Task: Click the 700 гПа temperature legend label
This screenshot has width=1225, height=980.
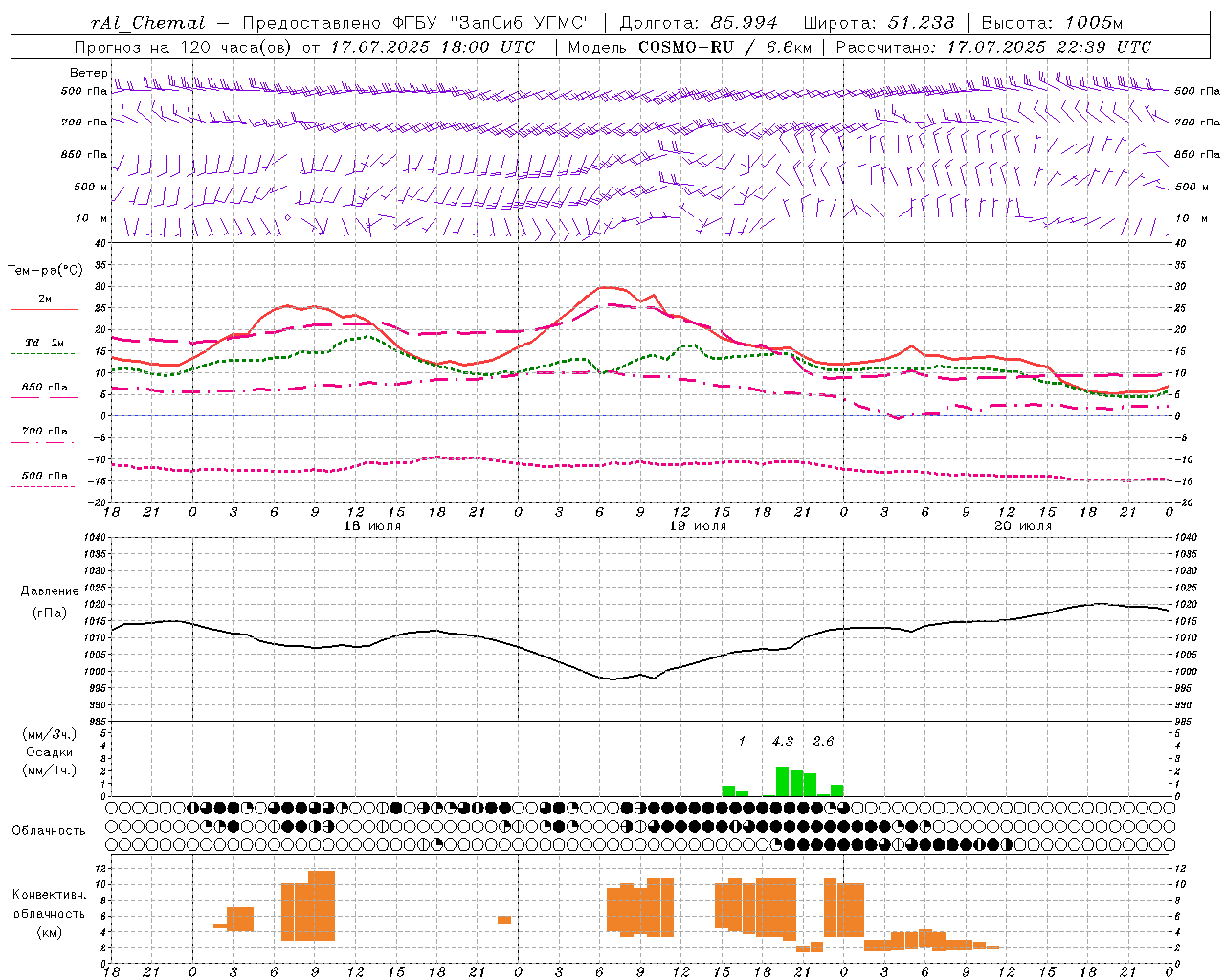Action: [x=45, y=431]
